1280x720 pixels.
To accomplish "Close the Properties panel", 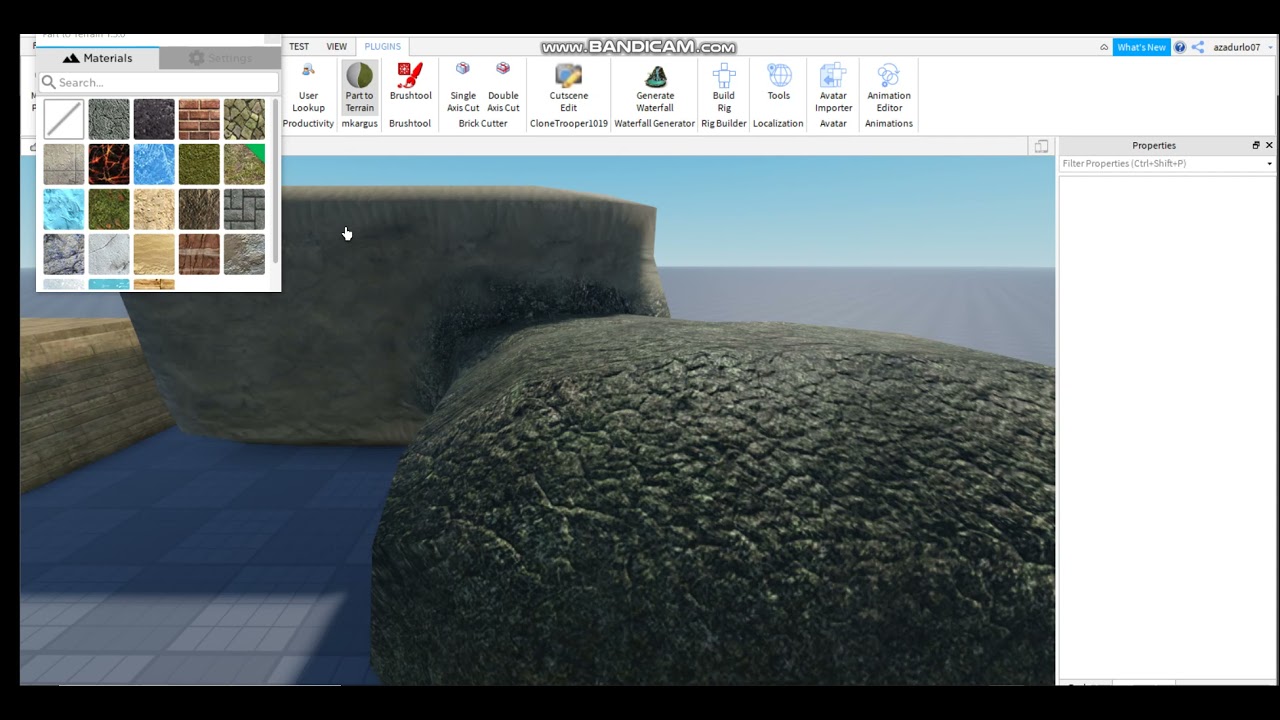I will (x=1269, y=145).
